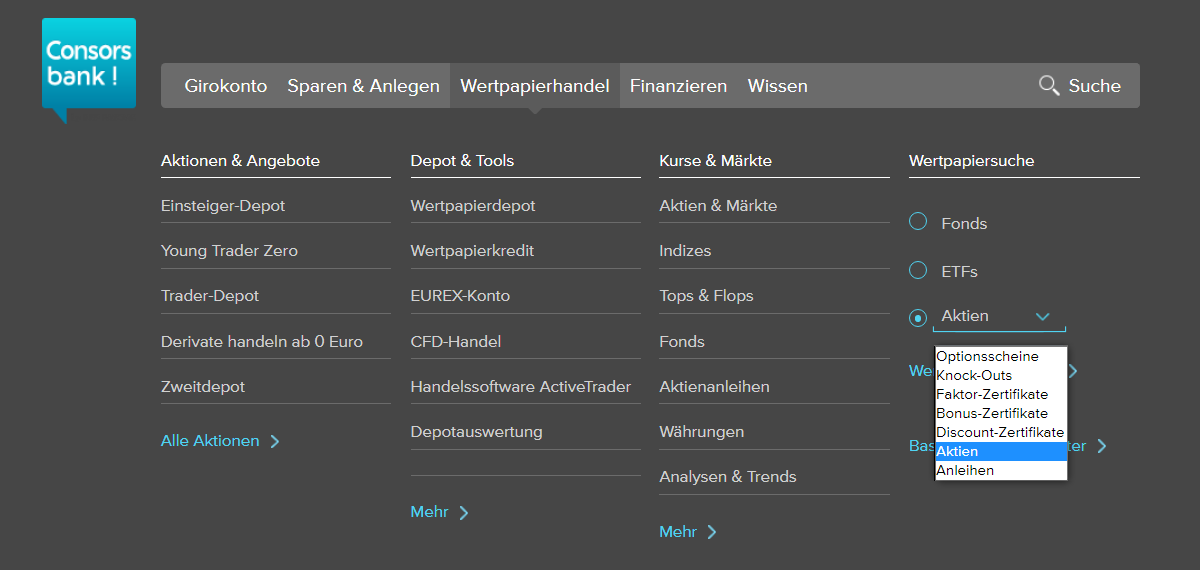The width and height of the screenshot is (1200, 570).
Task: Pick Discount-Zertifikate from the dropdown list
Action: tap(1001, 432)
